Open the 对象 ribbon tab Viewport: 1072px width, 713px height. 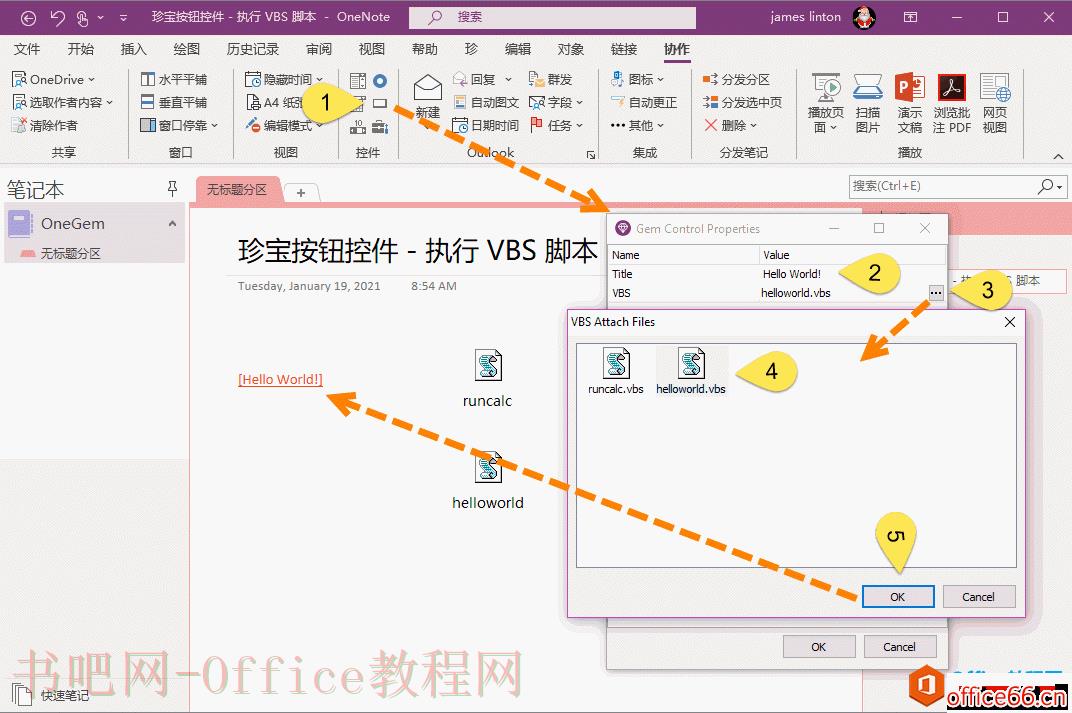click(571, 49)
